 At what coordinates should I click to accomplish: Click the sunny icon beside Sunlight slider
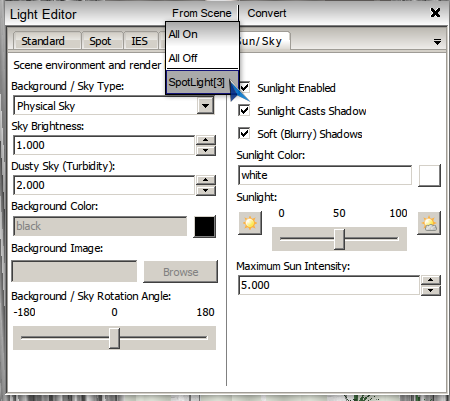tap(250, 223)
